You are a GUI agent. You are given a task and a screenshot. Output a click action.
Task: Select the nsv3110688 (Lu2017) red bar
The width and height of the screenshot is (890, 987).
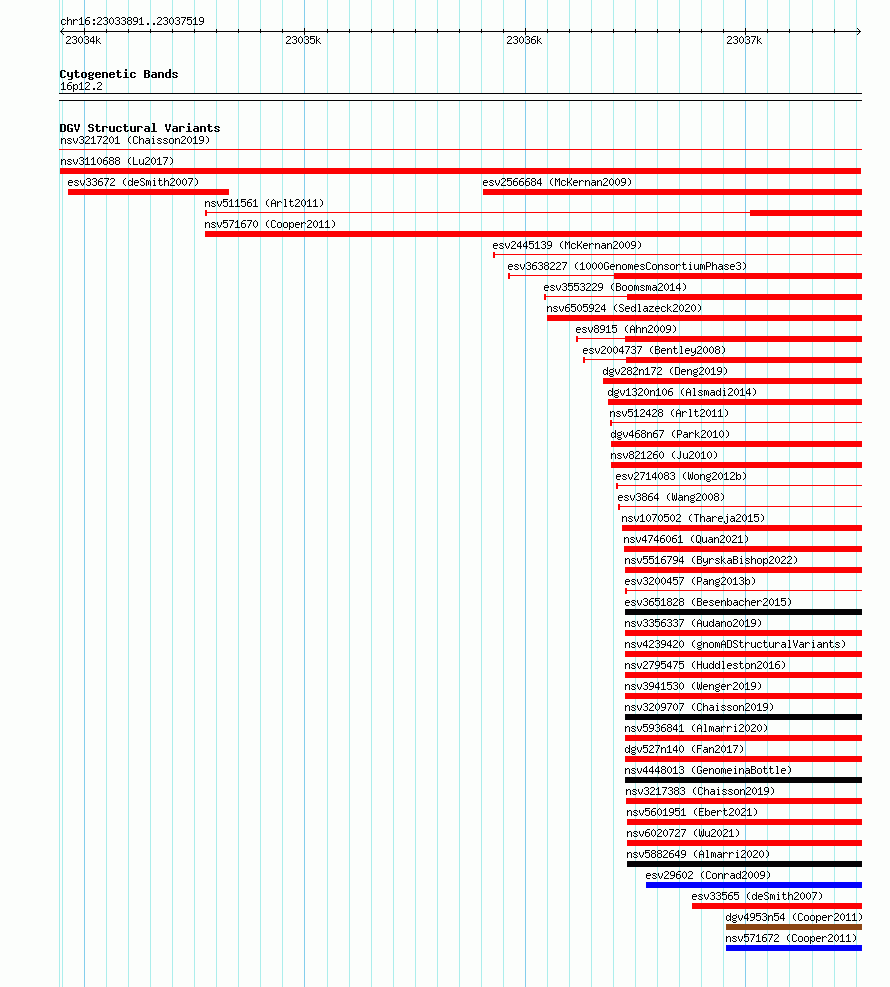(460, 171)
